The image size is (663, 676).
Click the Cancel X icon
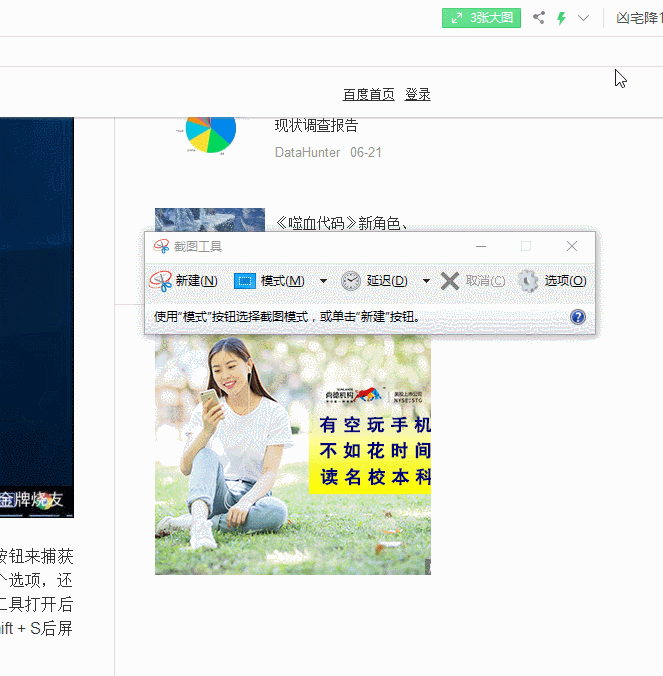tap(450, 281)
